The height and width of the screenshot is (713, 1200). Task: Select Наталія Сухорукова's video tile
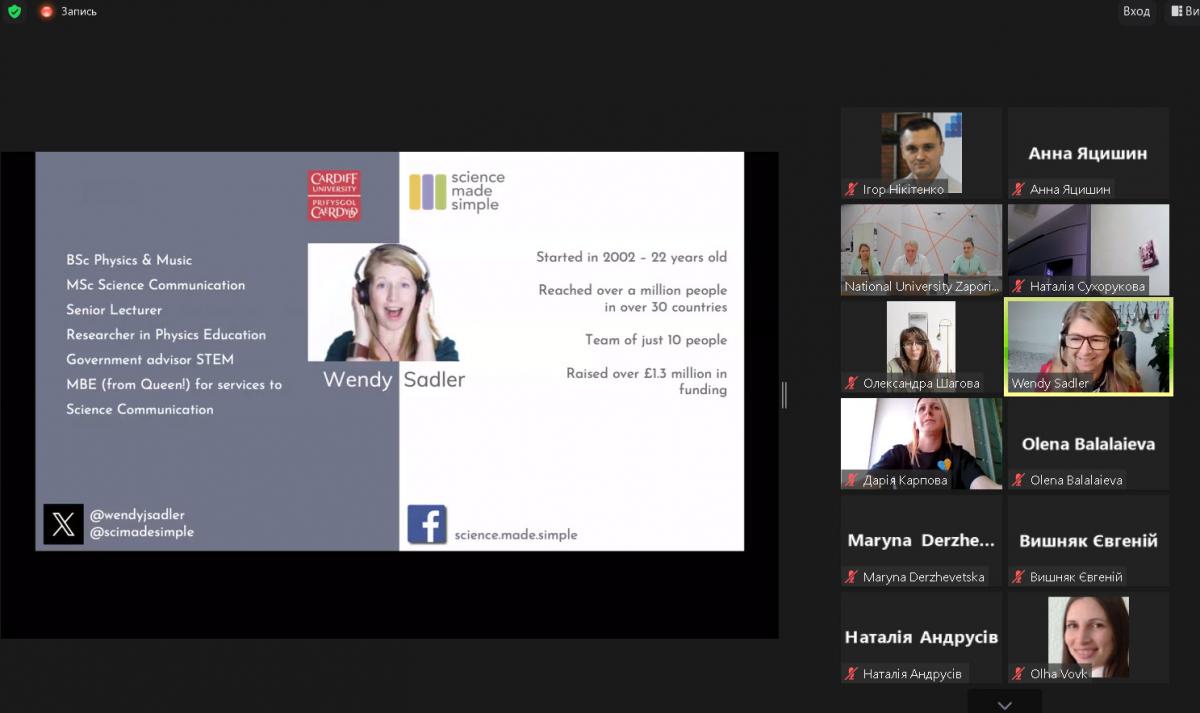[x=1088, y=250]
